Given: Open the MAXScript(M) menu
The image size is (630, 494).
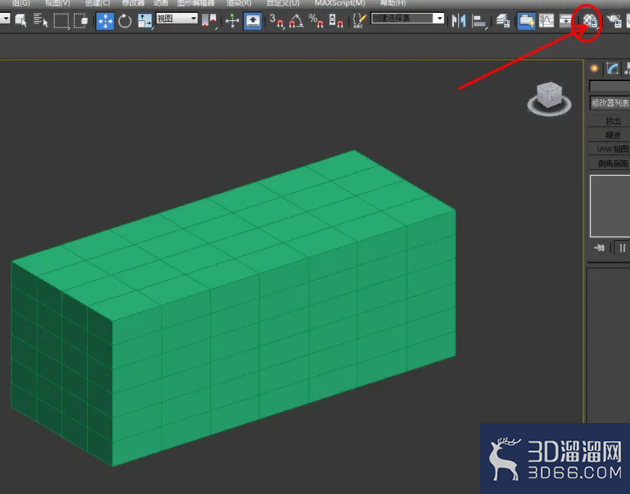Looking at the screenshot, I should 340,3.
